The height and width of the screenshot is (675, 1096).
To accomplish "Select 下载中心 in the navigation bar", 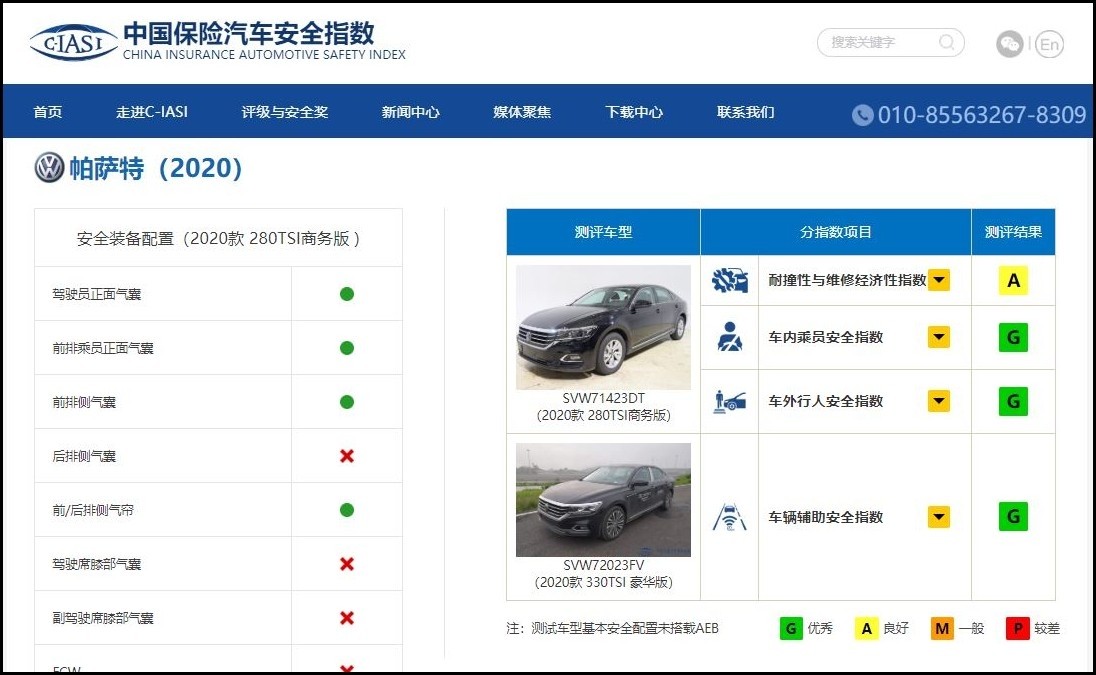I will pyautogui.click(x=633, y=113).
